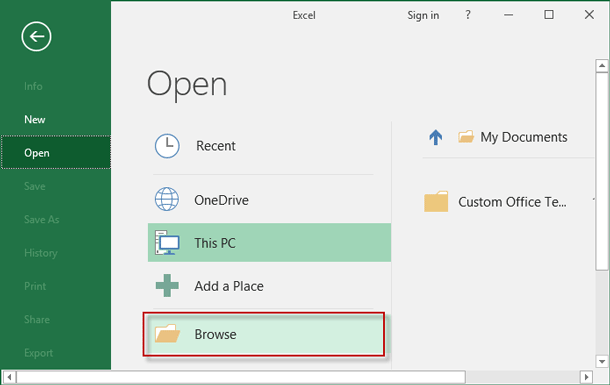Click the Add a Place label
This screenshot has height=385, width=610.
pyautogui.click(x=229, y=286)
